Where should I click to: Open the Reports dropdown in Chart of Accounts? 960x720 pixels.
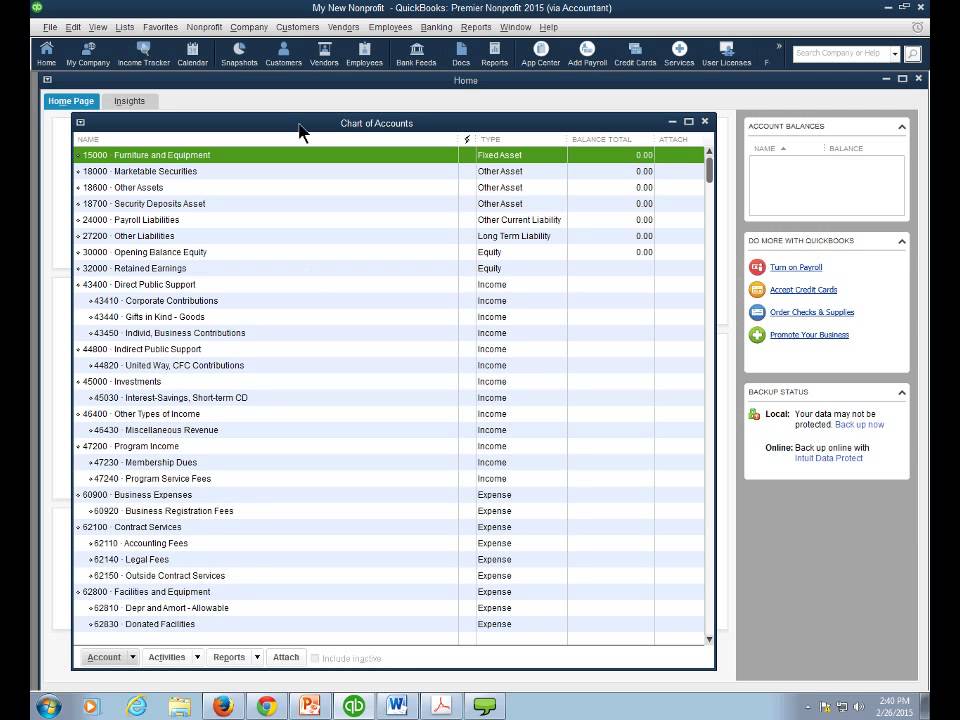tap(235, 657)
